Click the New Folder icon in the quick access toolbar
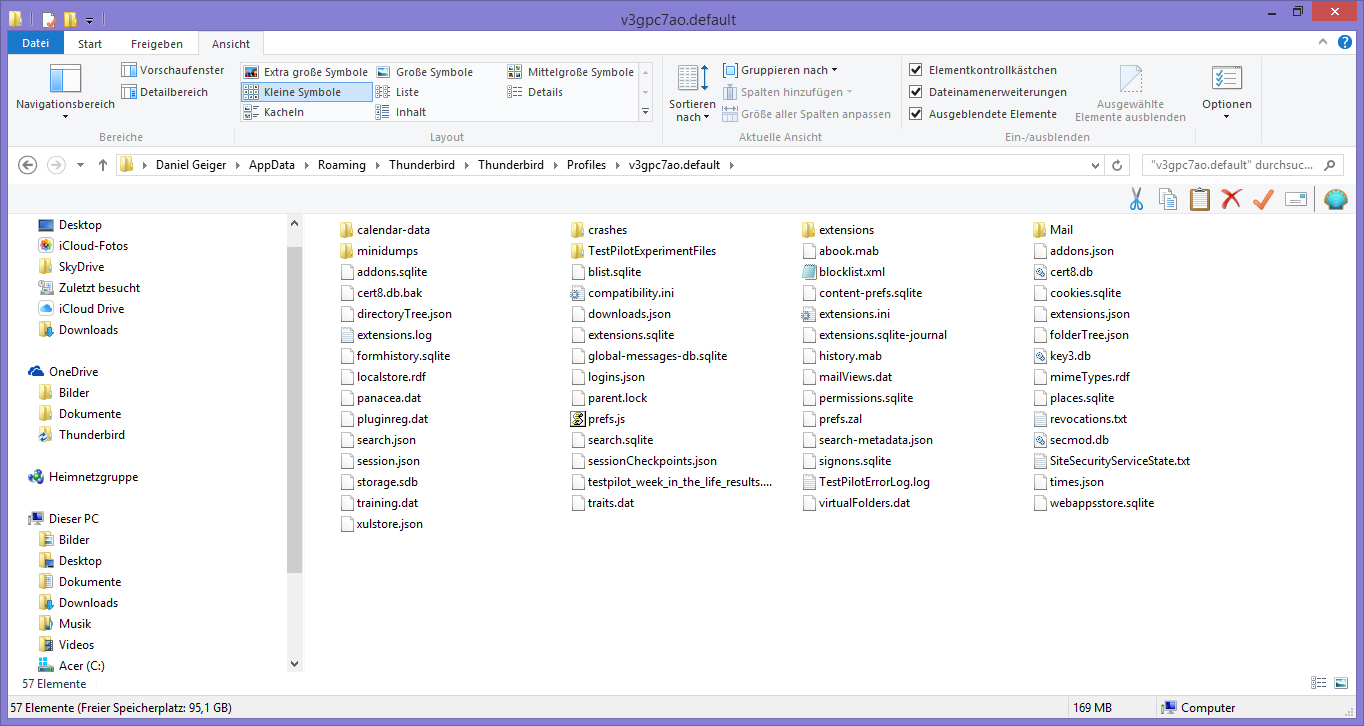Viewport: 1364px width, 726px height. 70,18
